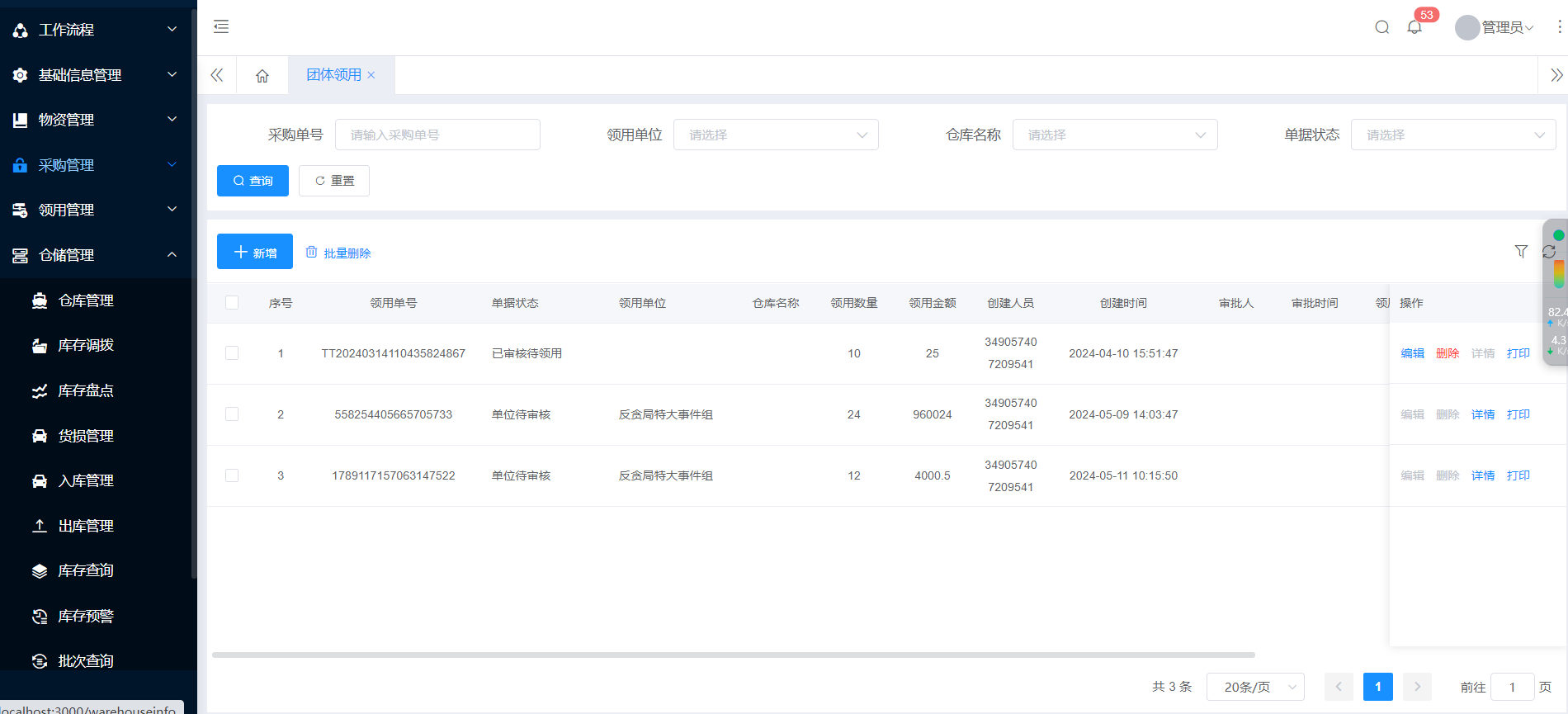
Task: Expand the 物资管理 menu chevron
Action: (x=172, y=119)
